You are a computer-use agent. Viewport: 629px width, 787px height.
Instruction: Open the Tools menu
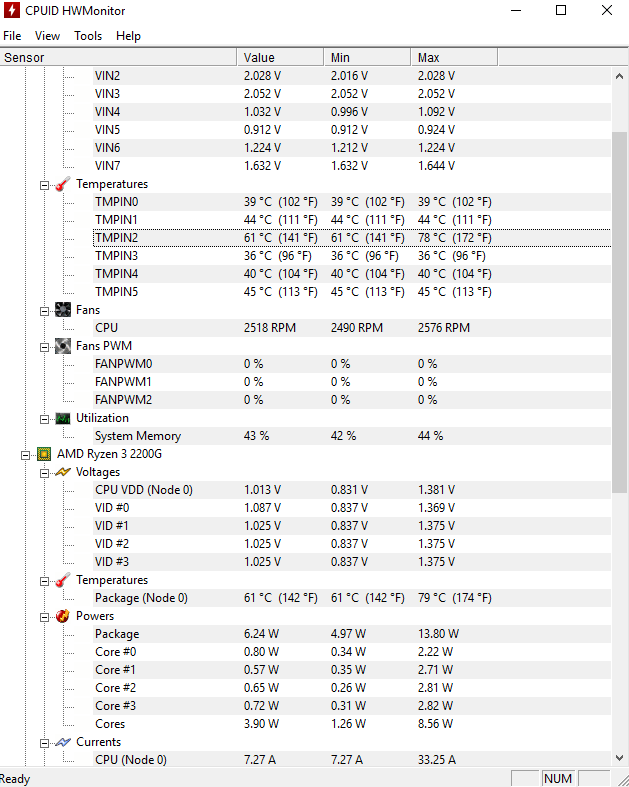click(x=88, y=36)
